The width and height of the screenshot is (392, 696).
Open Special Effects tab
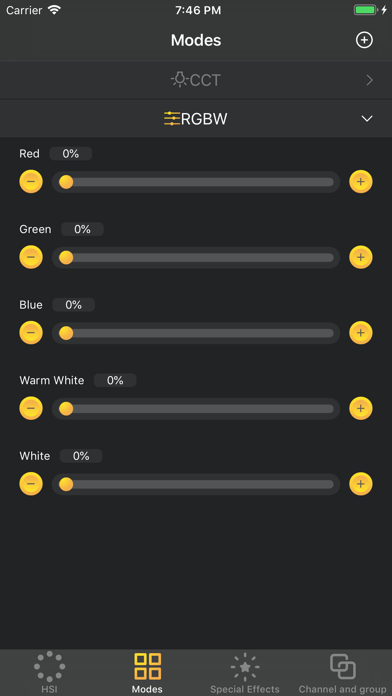tap(245, 672)
